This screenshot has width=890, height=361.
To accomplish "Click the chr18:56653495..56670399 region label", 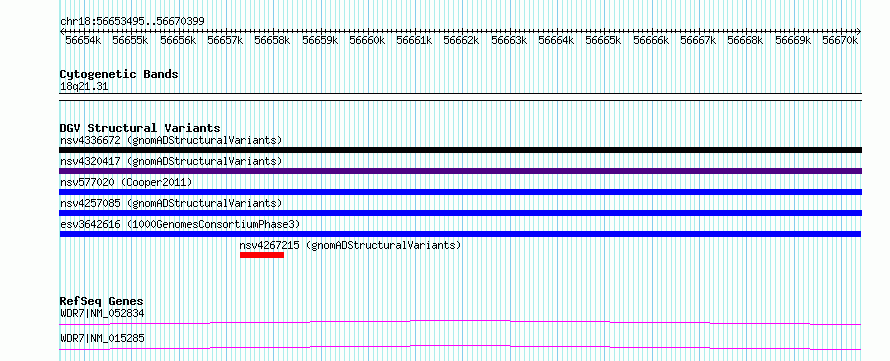I will coord(132,22).
